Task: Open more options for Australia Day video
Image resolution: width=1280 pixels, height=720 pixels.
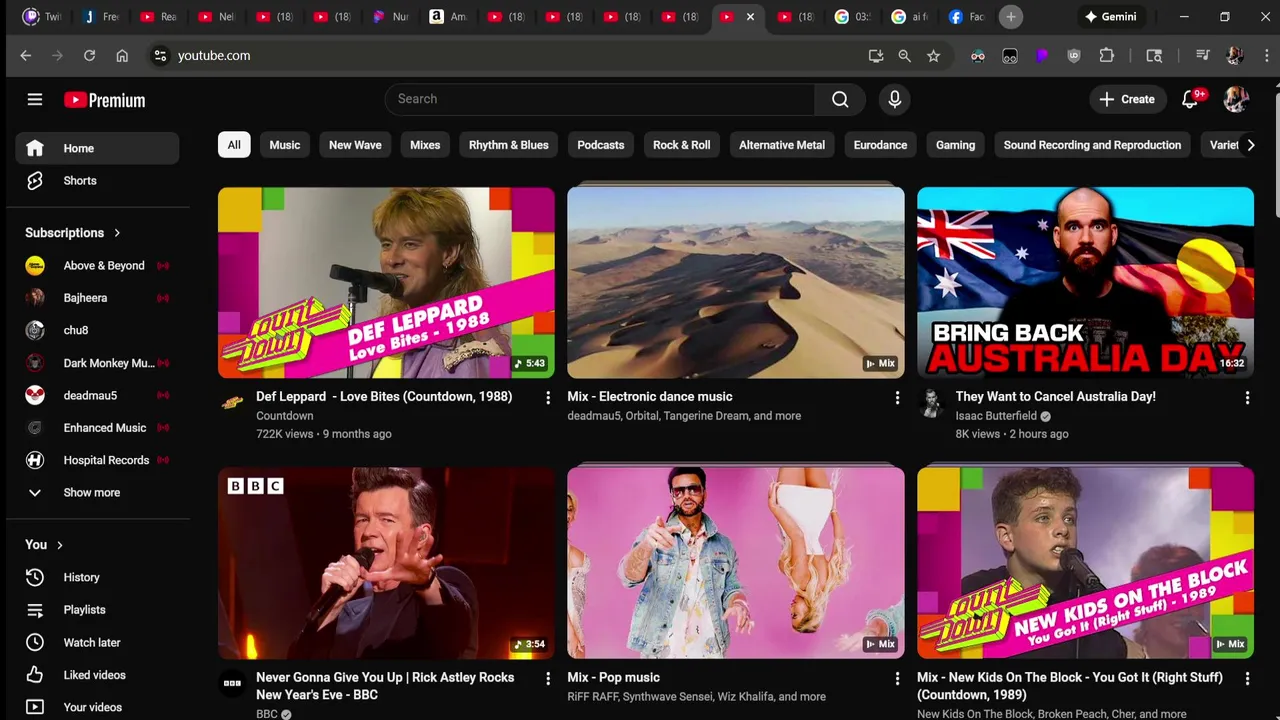Action: coord(1247,398)
